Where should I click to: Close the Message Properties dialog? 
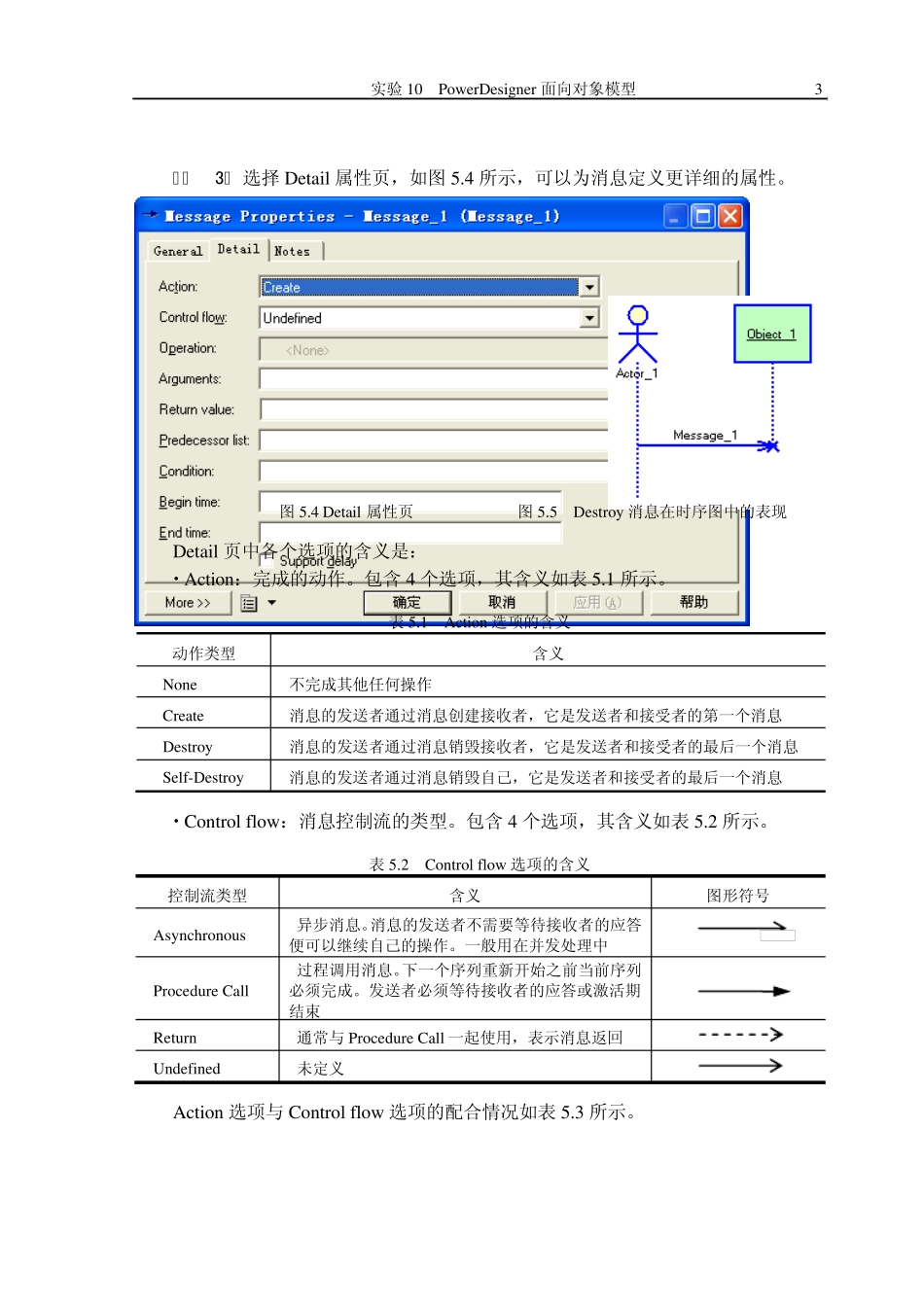tap(730, 216)
